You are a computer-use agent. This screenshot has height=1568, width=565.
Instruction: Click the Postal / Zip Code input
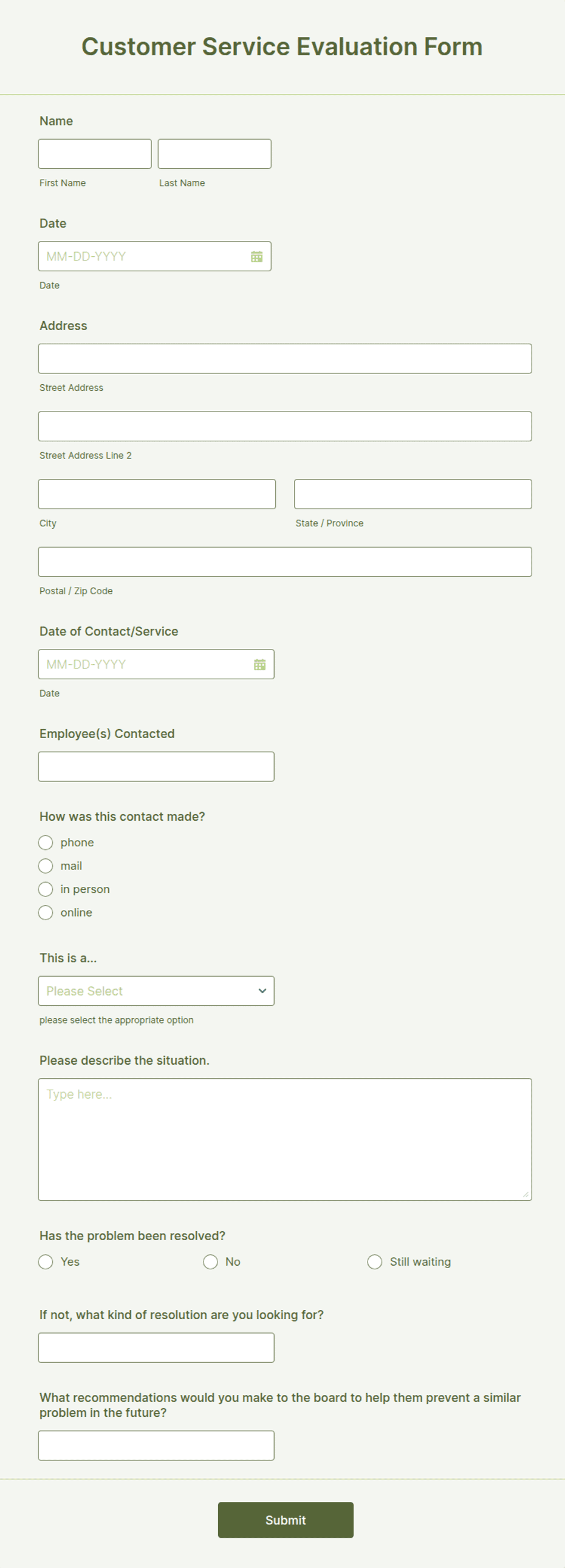(x=285, y=562)
